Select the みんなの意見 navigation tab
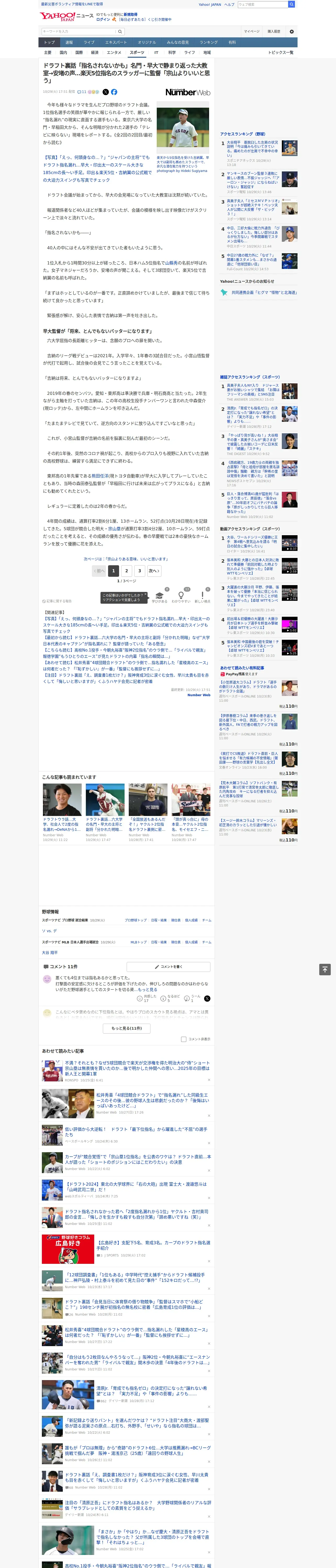The height and width of the screenshot is (1568, 336). point(177,43)
